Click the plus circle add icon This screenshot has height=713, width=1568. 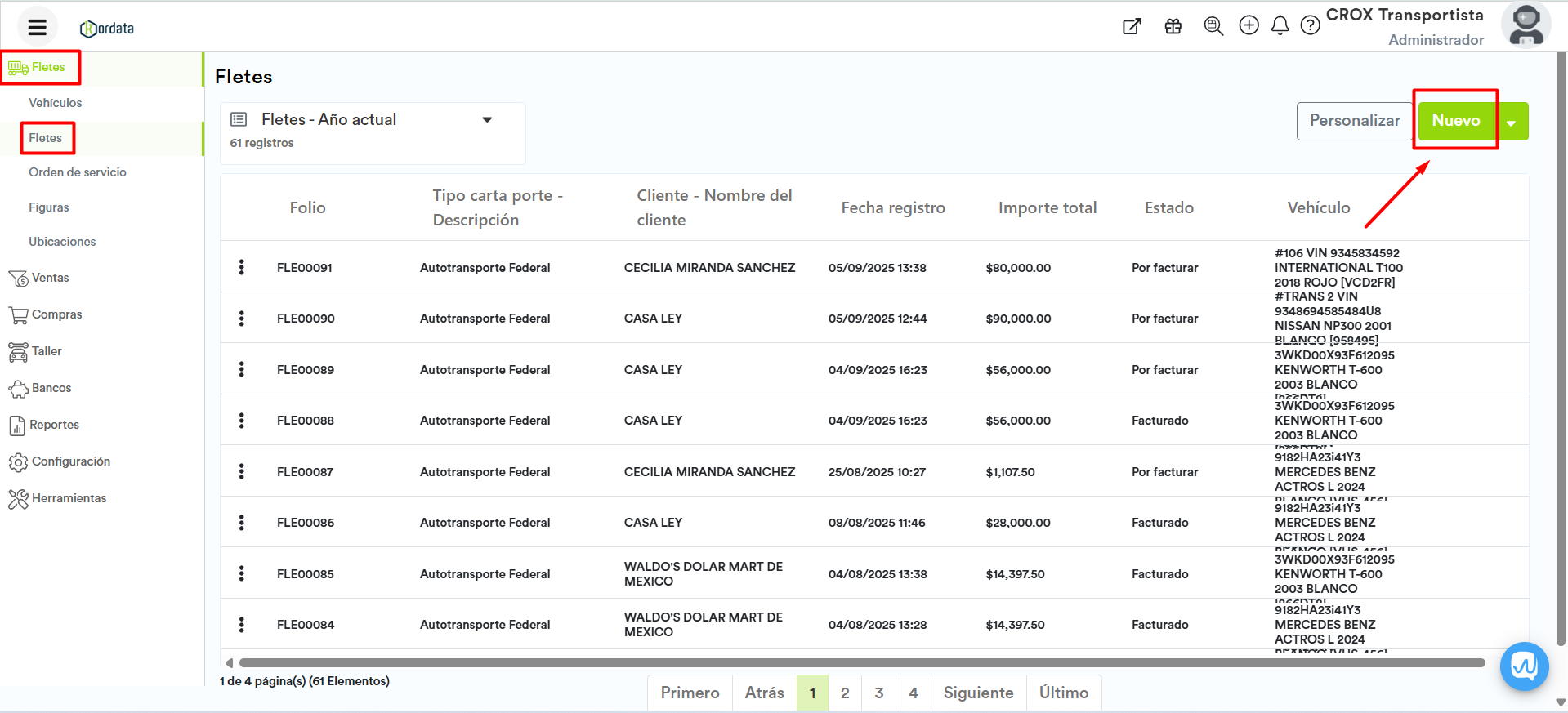[1249, 25]
